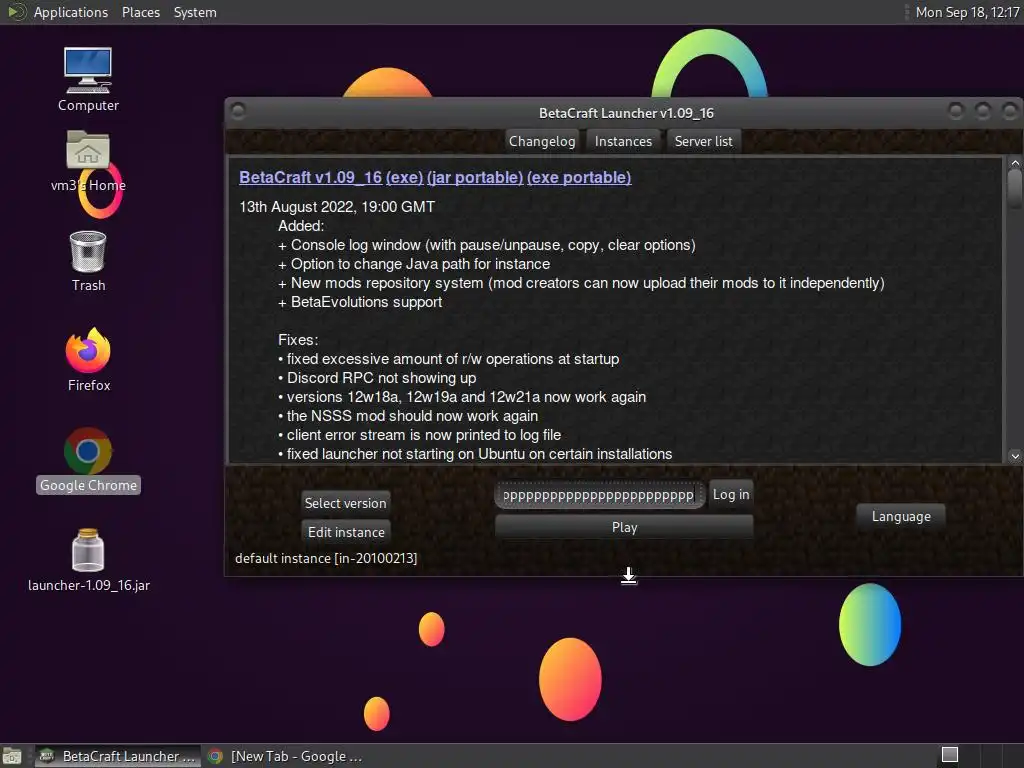Click the '+ Console log window' changelog line

pyautogui.click(x=487, y=245)
